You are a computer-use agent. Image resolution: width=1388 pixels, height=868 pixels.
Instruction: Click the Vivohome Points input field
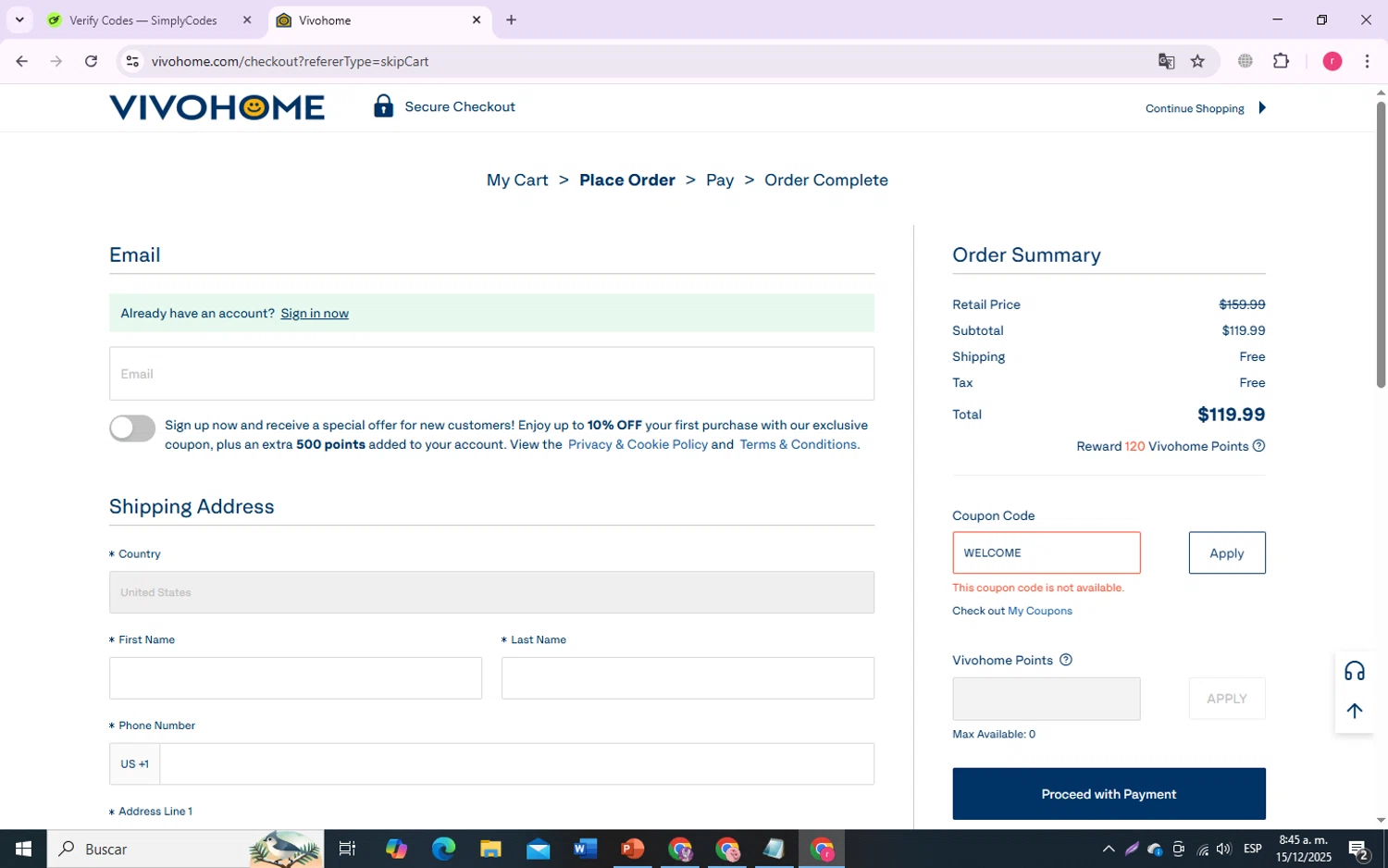coord(1047,699)
